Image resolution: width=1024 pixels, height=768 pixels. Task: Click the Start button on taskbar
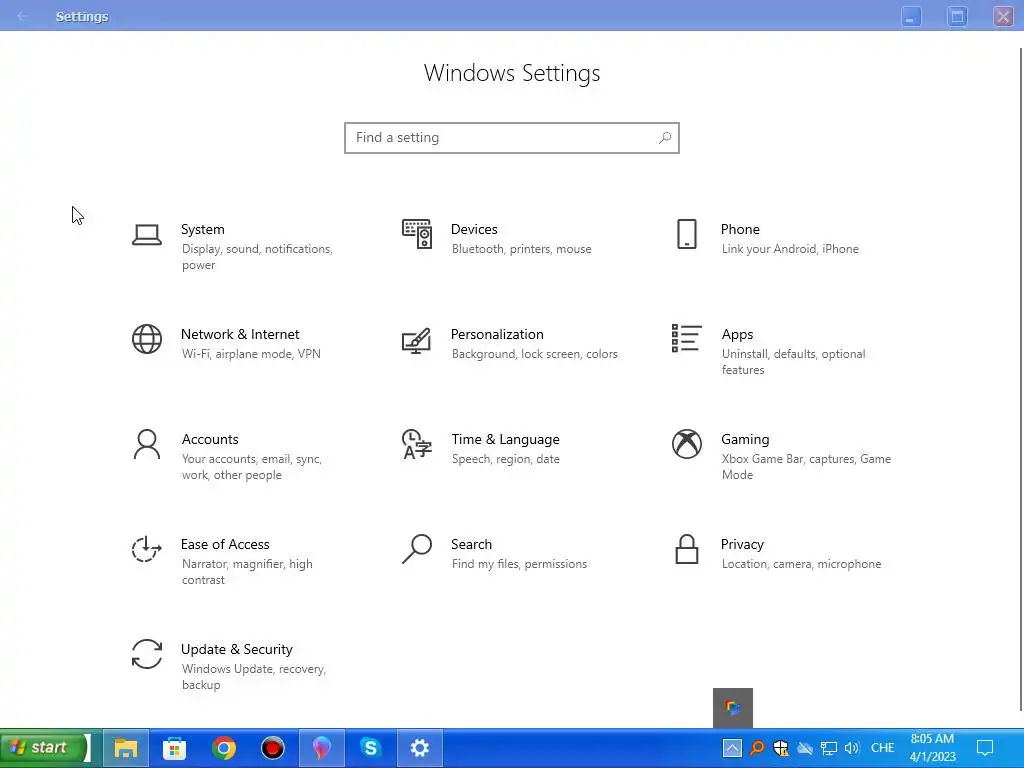(44, 748)
